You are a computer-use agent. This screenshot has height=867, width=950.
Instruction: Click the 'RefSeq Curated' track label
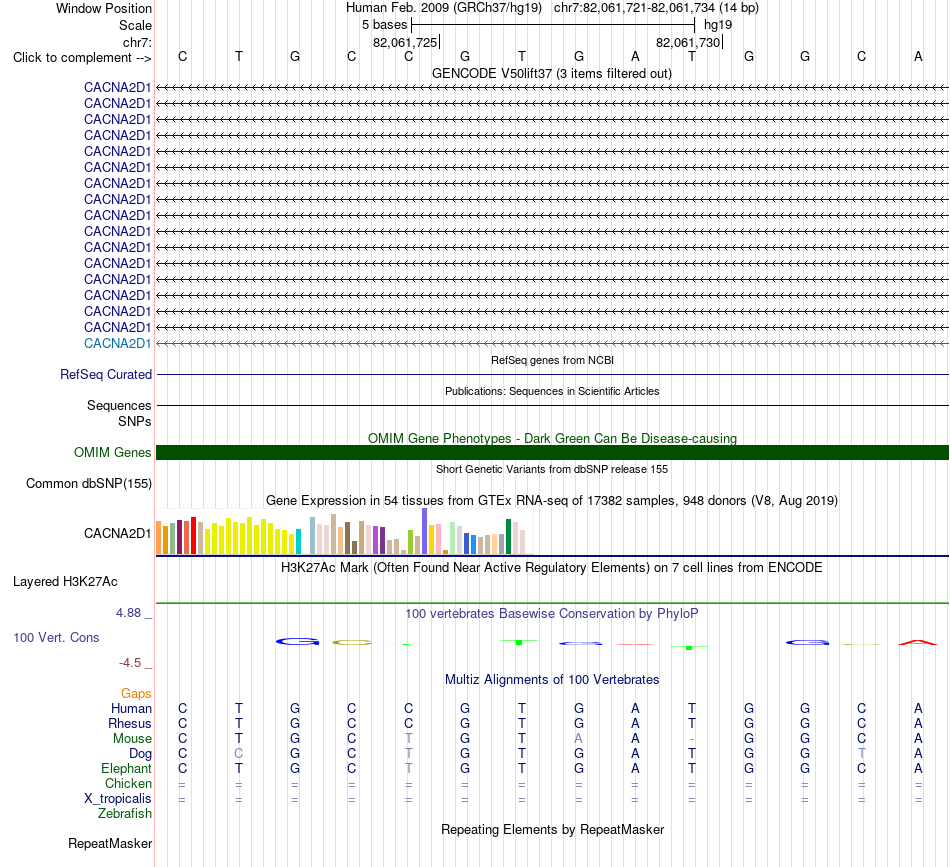(106, 374)
